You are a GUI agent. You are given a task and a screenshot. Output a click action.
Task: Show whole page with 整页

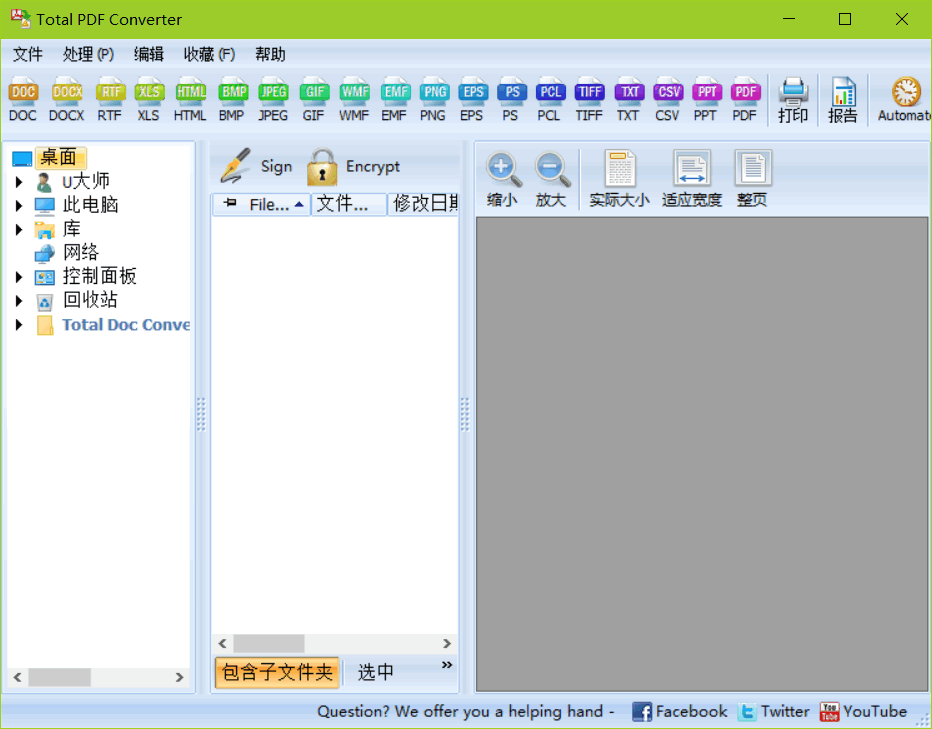752,178
